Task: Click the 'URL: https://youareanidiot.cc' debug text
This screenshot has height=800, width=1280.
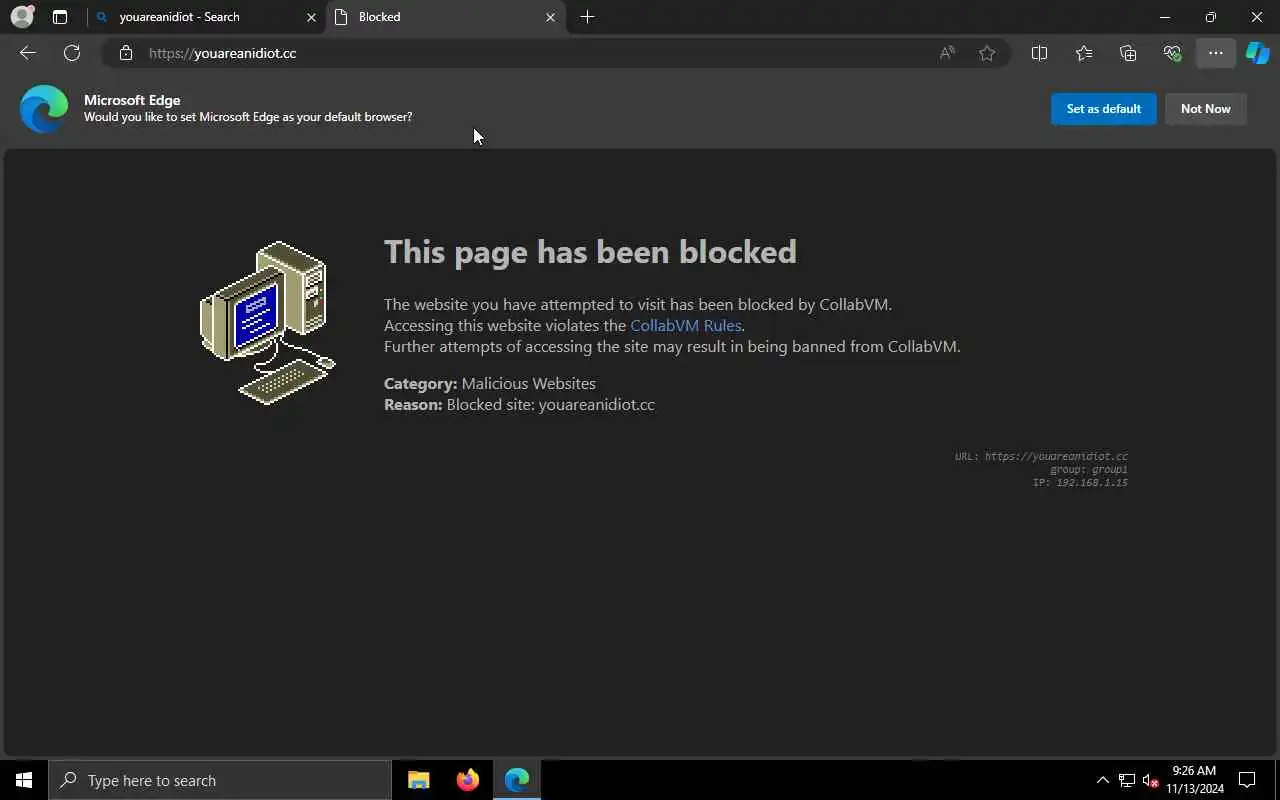Action: pyautogui.click(x=1041, y=456)
